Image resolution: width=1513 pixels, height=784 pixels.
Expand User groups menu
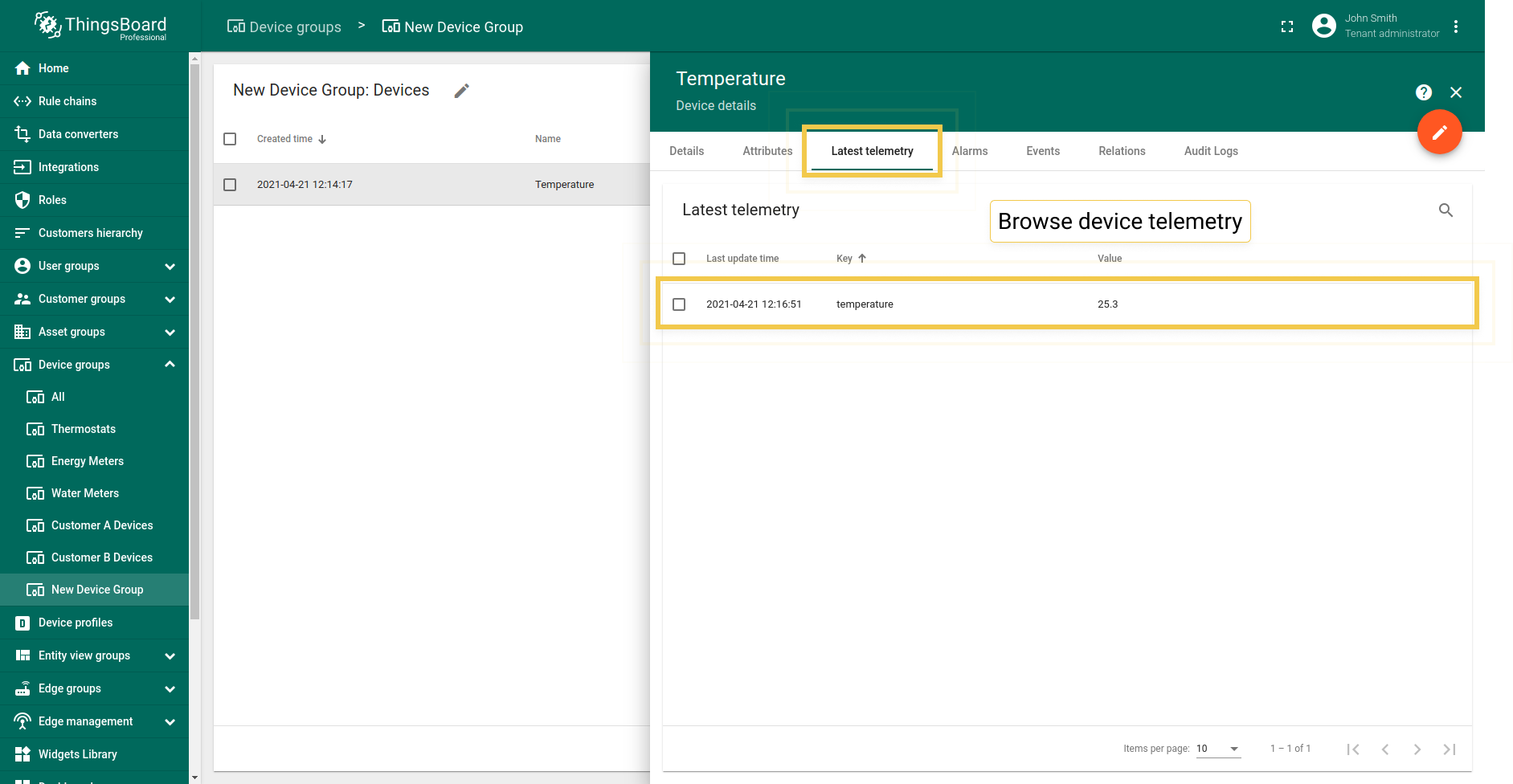[x=170, y=266]
